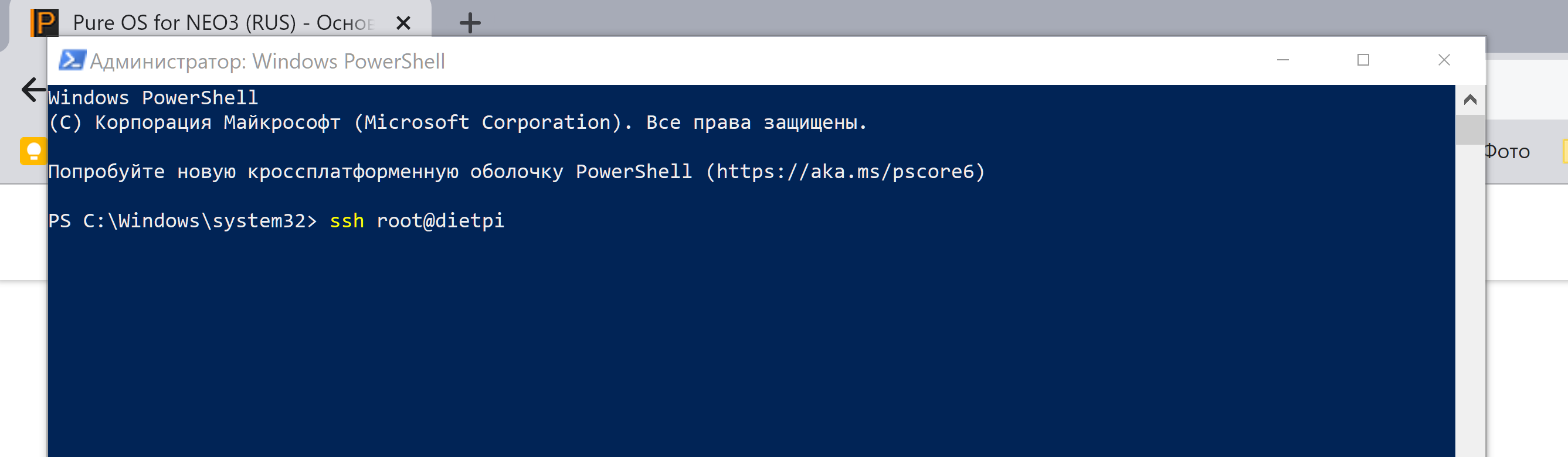Click the scroll up arrow in PowerShell
The height and width of the screenshot is (457, 1568).
(x=1470, y=99)
